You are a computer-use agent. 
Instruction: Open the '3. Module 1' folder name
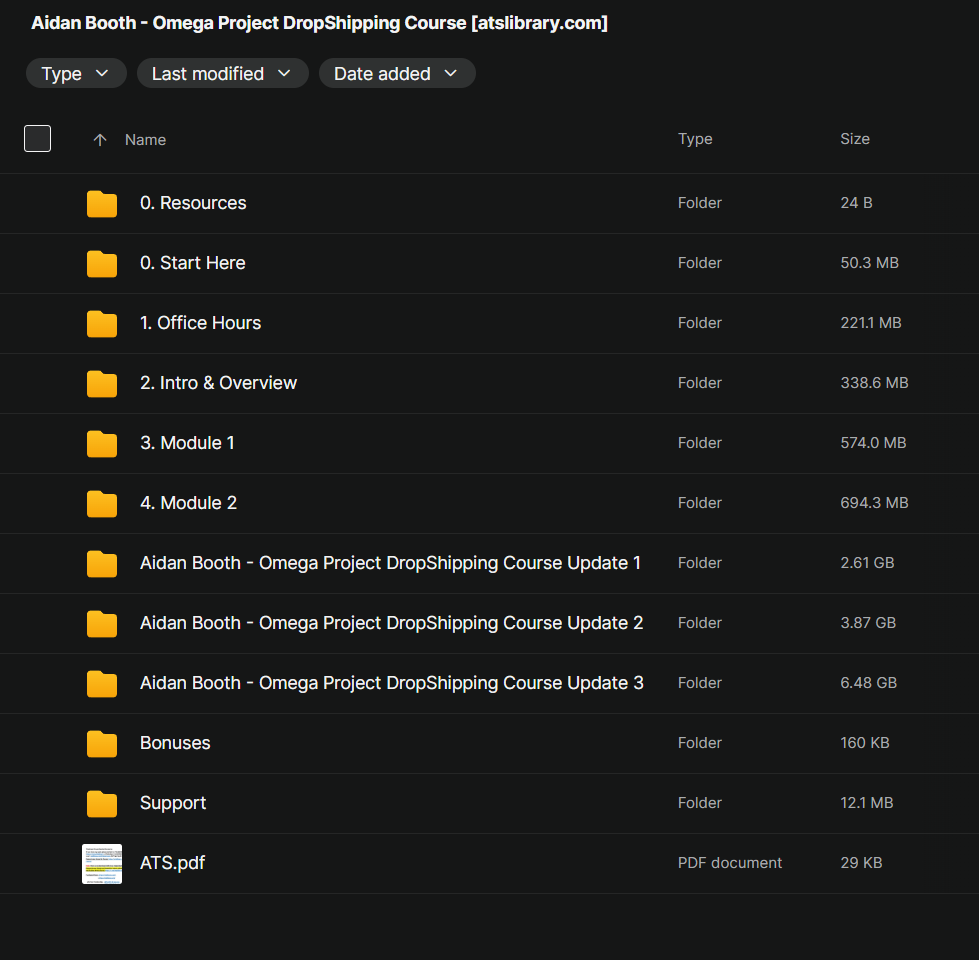pos(187,443)
